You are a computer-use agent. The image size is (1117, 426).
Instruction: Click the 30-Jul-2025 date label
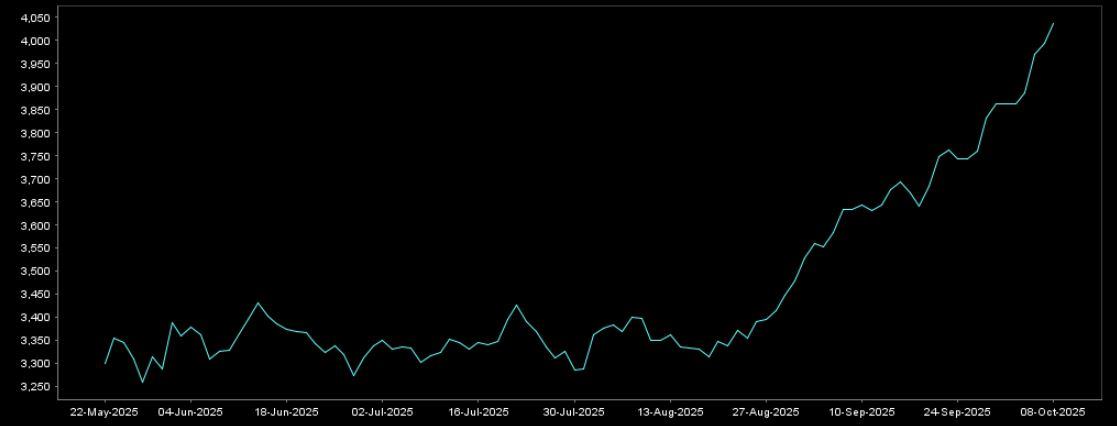573,412
